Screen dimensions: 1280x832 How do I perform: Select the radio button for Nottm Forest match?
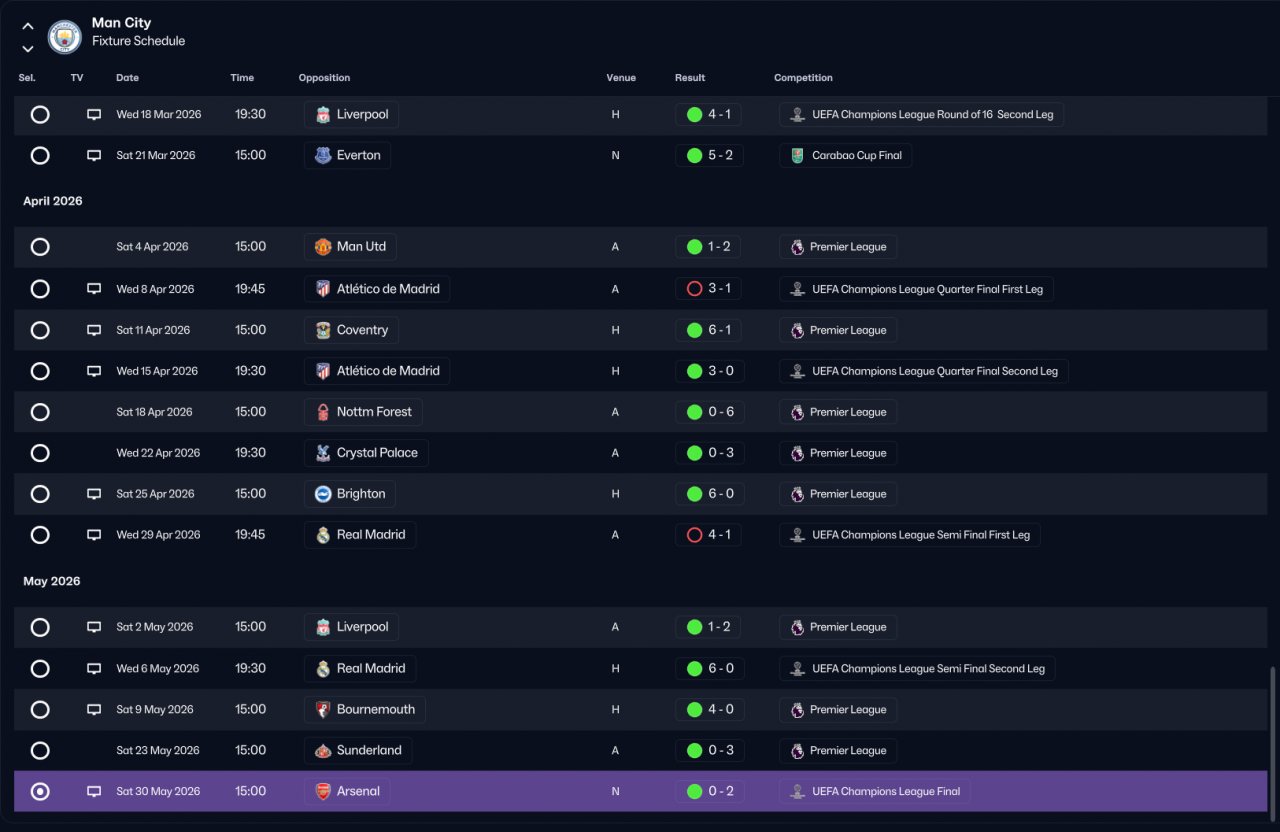[40, 412]
